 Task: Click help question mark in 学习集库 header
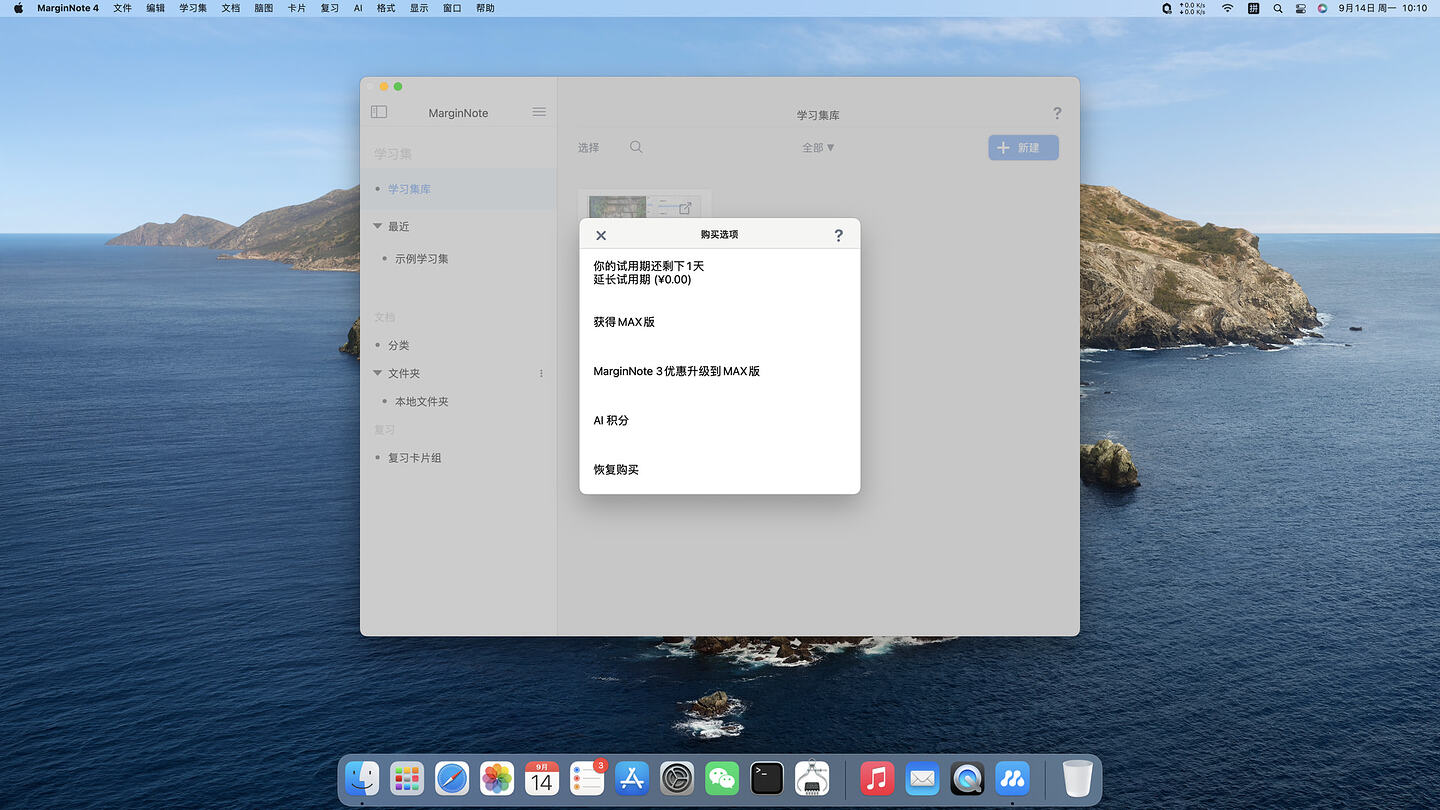[1057, 114]
